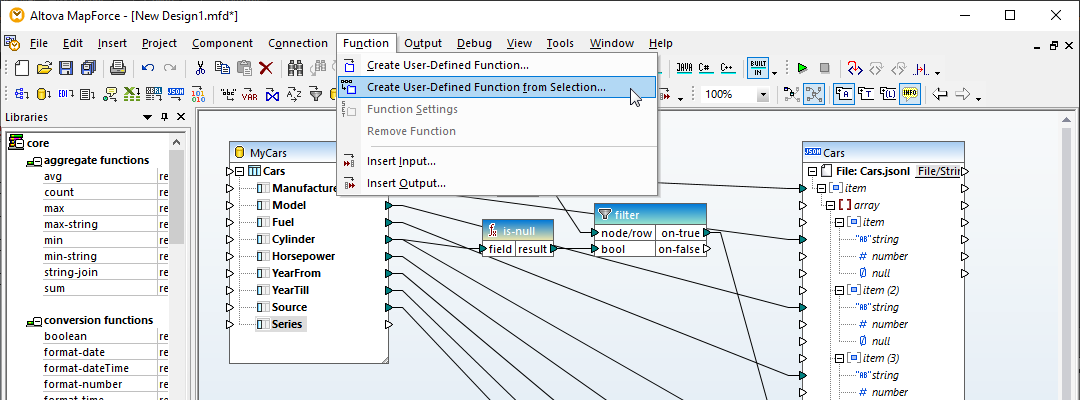The width and height of the screenshot is (1080, 400).
Task: Click the Insert Database component icon
Action: [43, 95]
